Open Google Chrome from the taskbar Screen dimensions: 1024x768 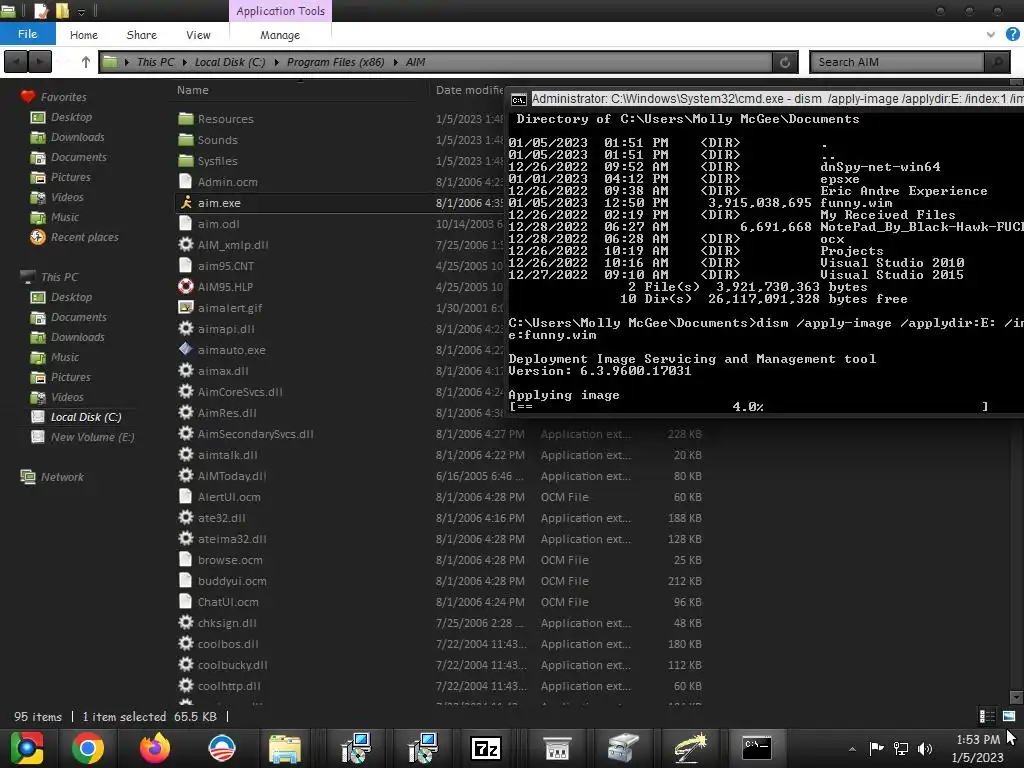pyautogui.click(x=88, y=748)
